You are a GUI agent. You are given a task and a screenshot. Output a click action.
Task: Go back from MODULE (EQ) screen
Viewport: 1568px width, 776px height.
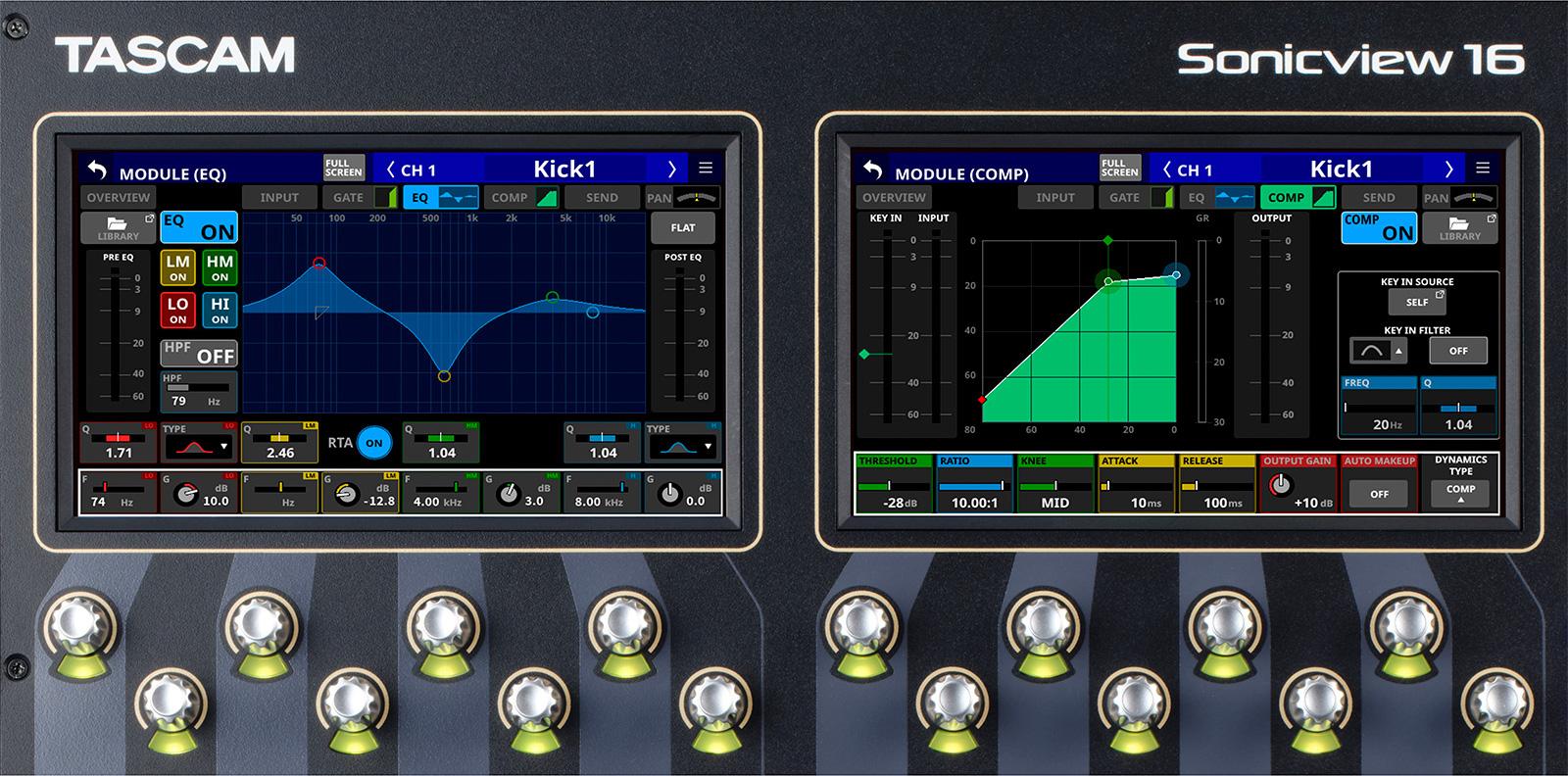96,169
